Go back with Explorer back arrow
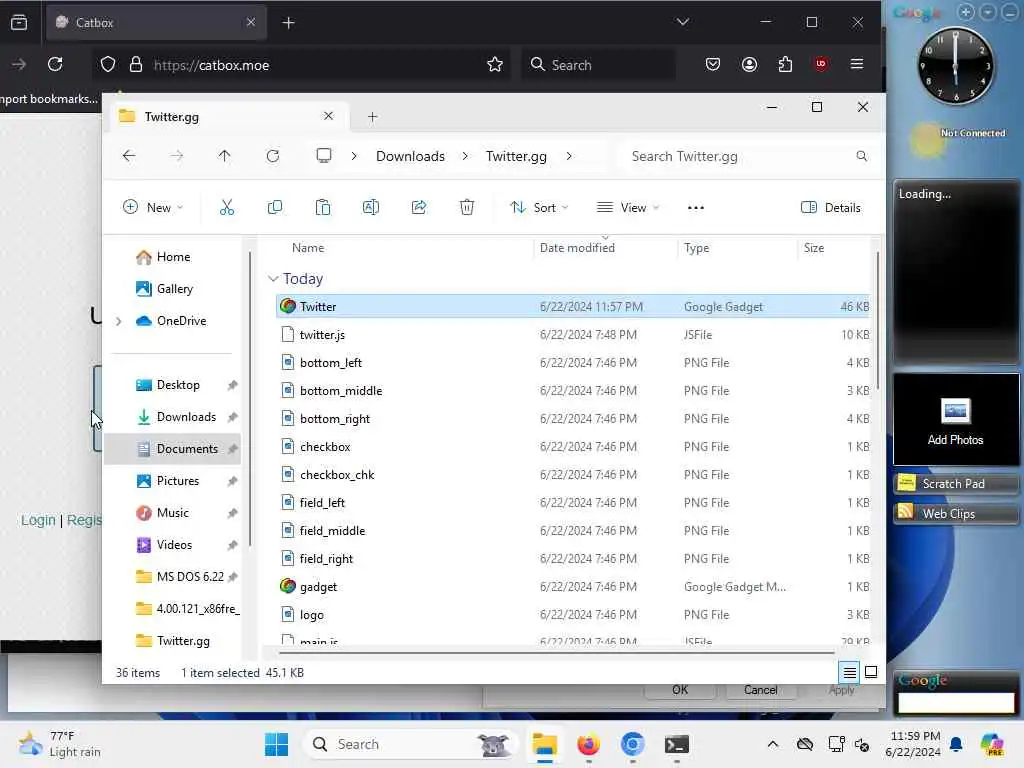The width and height of the screenshot is (1024, 768). (x=129, y=156)
